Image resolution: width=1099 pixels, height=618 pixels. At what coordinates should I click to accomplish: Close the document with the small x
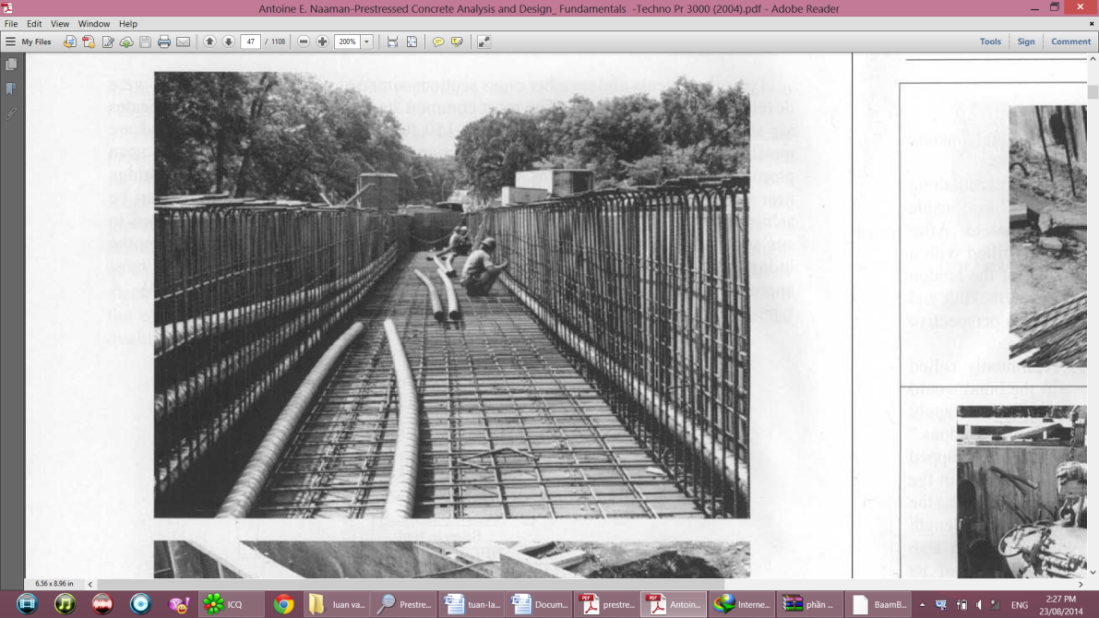point(1091,24)
